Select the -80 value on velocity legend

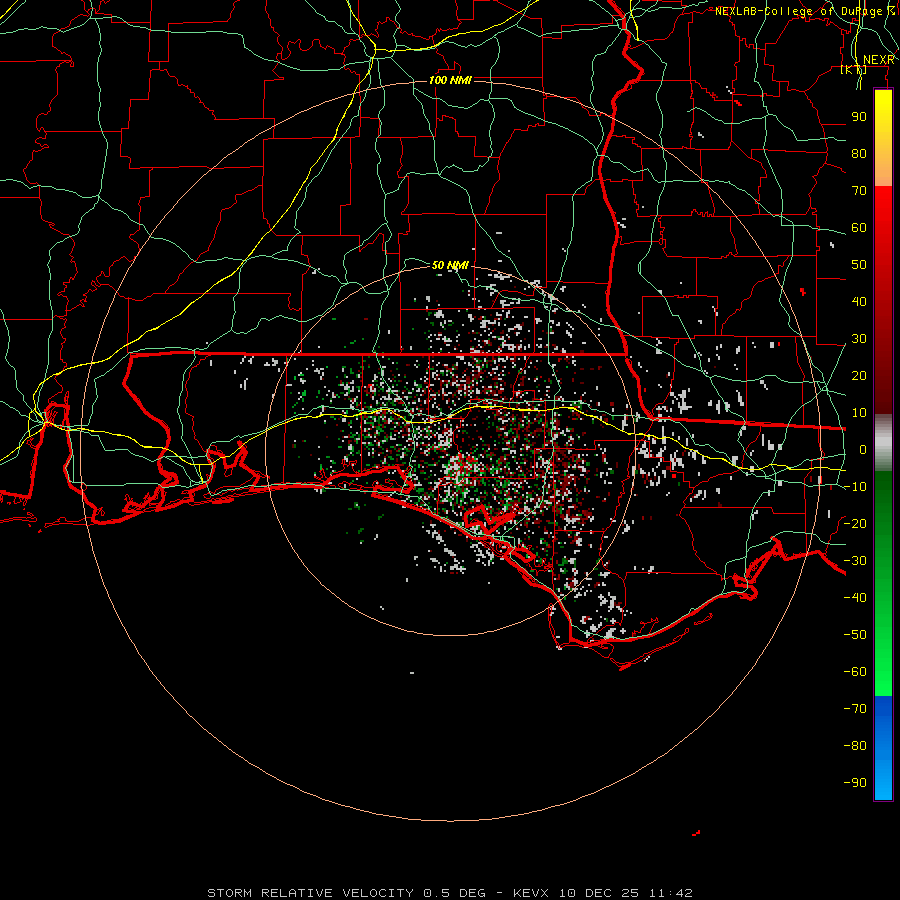[855, 746]
